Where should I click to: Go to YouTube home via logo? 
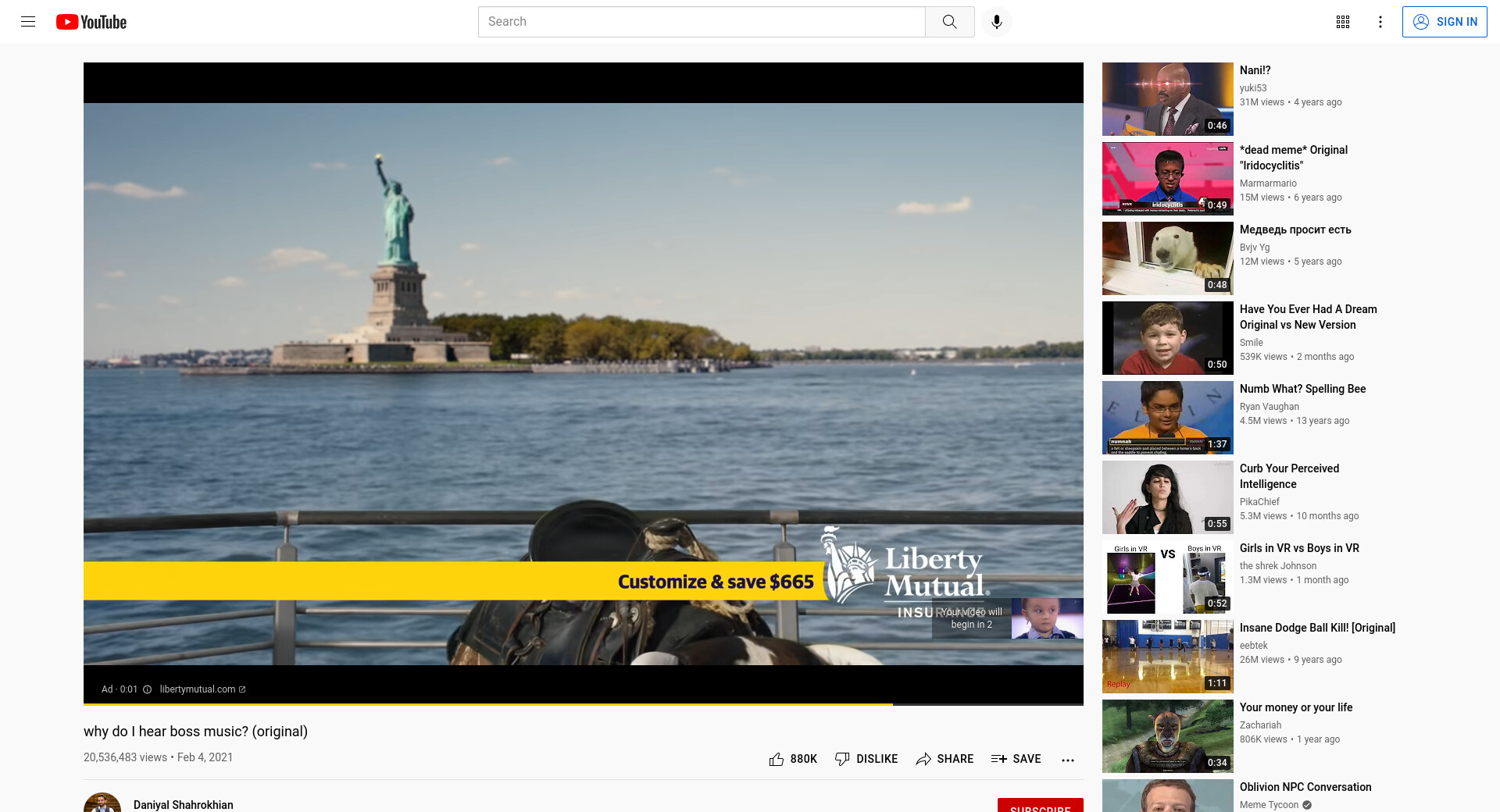point(91,22)
